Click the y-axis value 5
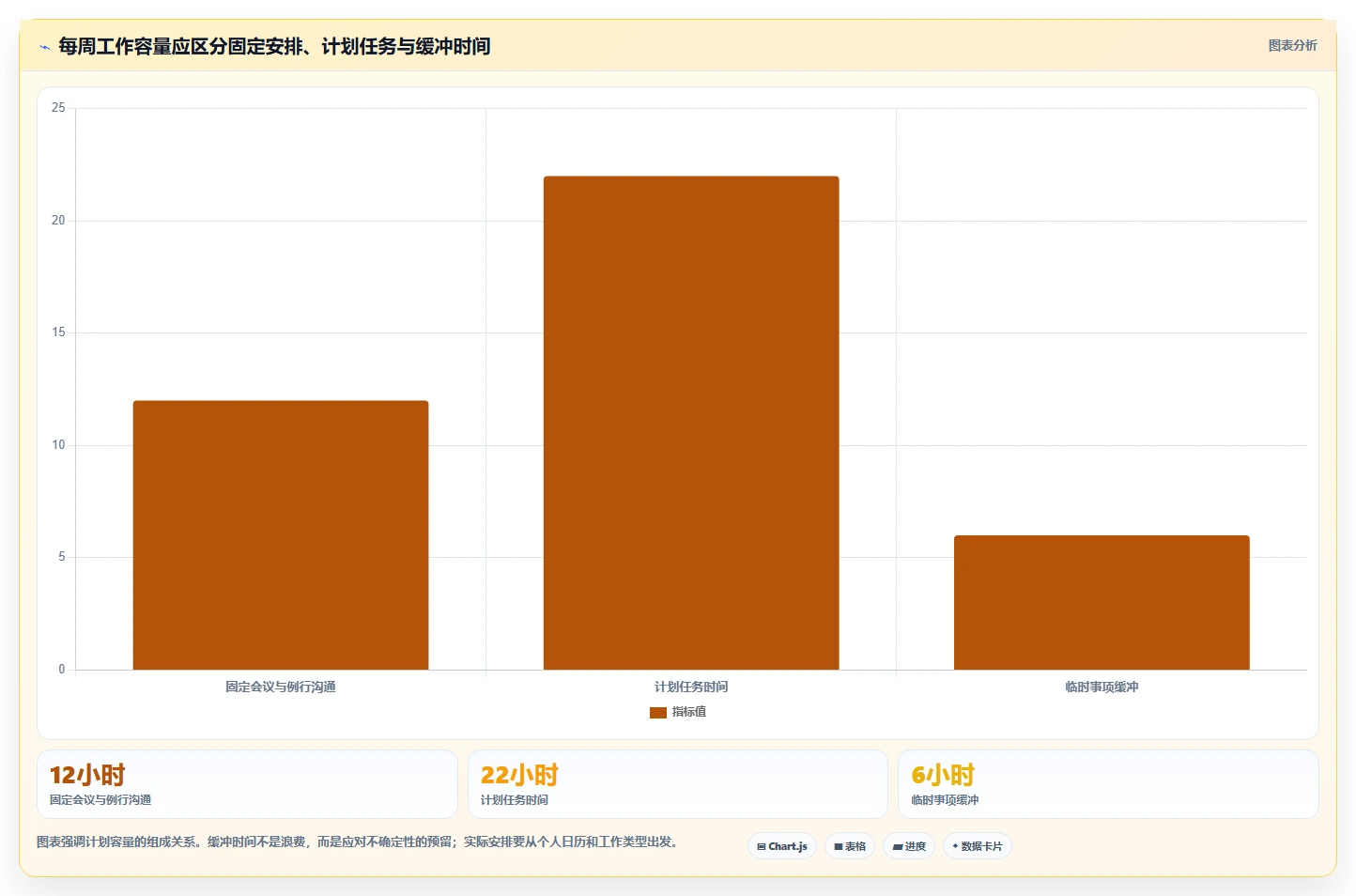The height and width of the screenshot is (896, 1356). tap(62, 557)
